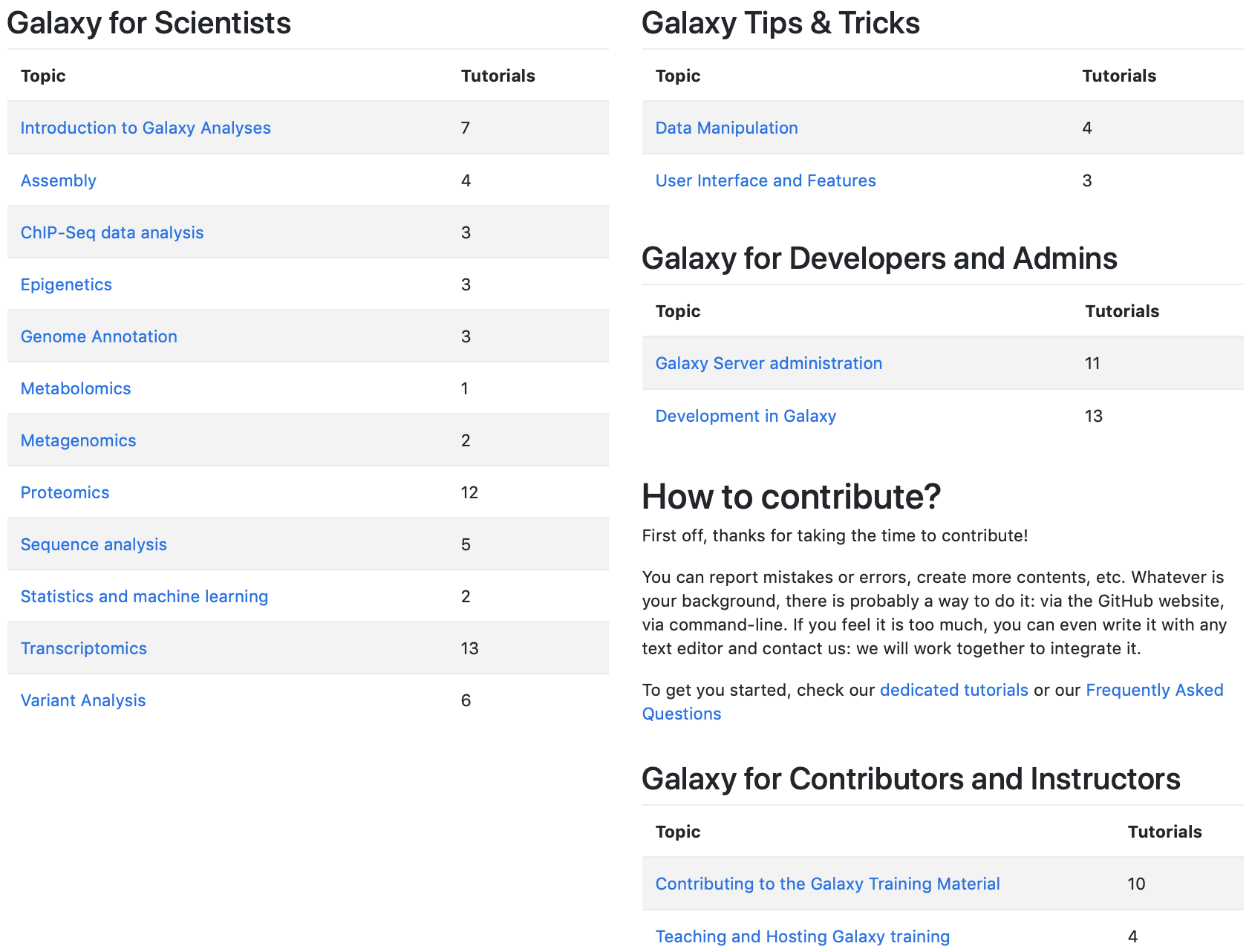The image size is (1249, 952).
Task: Click the Variant Analysis tutorial count 6
Action: [x=466, y=700]
